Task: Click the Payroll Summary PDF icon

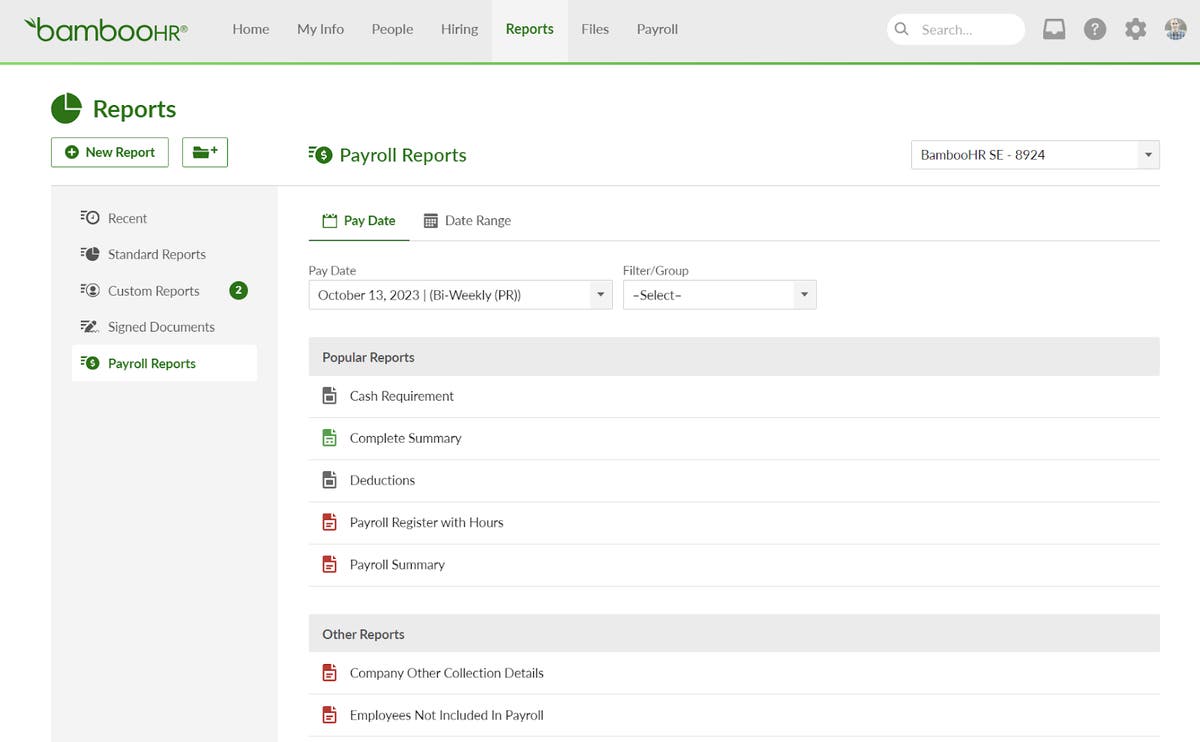Action: (x=329, y=563)
